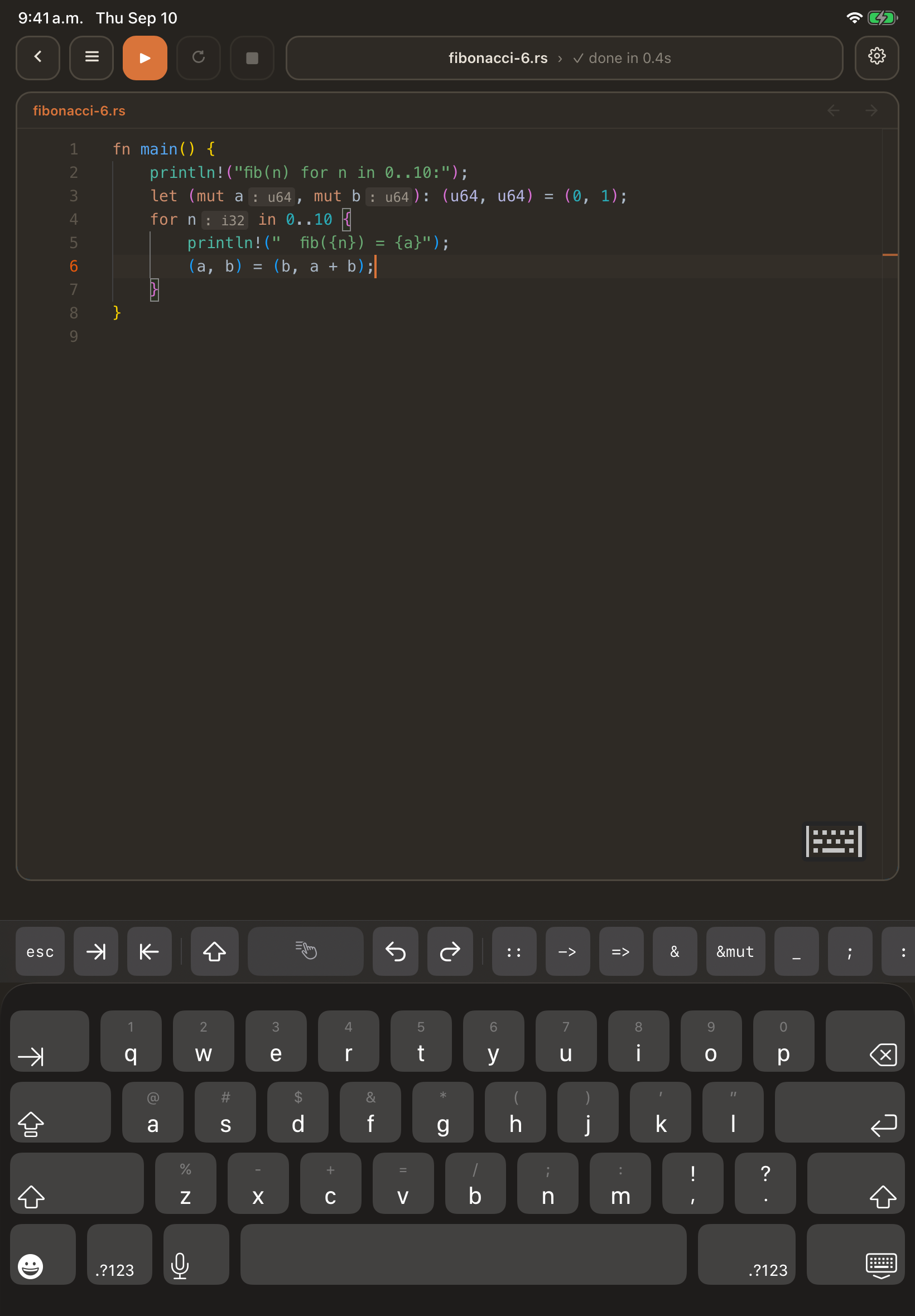
Task: Insert the => fat arrow snippet
Action: pyautogui.click(x=621, y=951)
